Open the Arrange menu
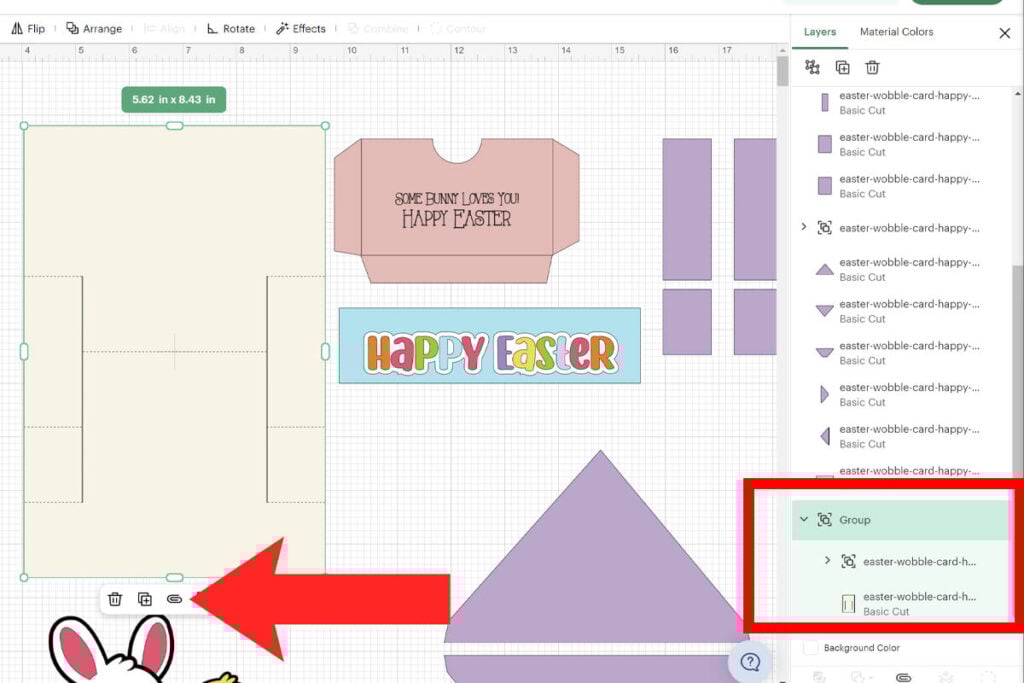The image size is (1024, 683). (94, 28)
